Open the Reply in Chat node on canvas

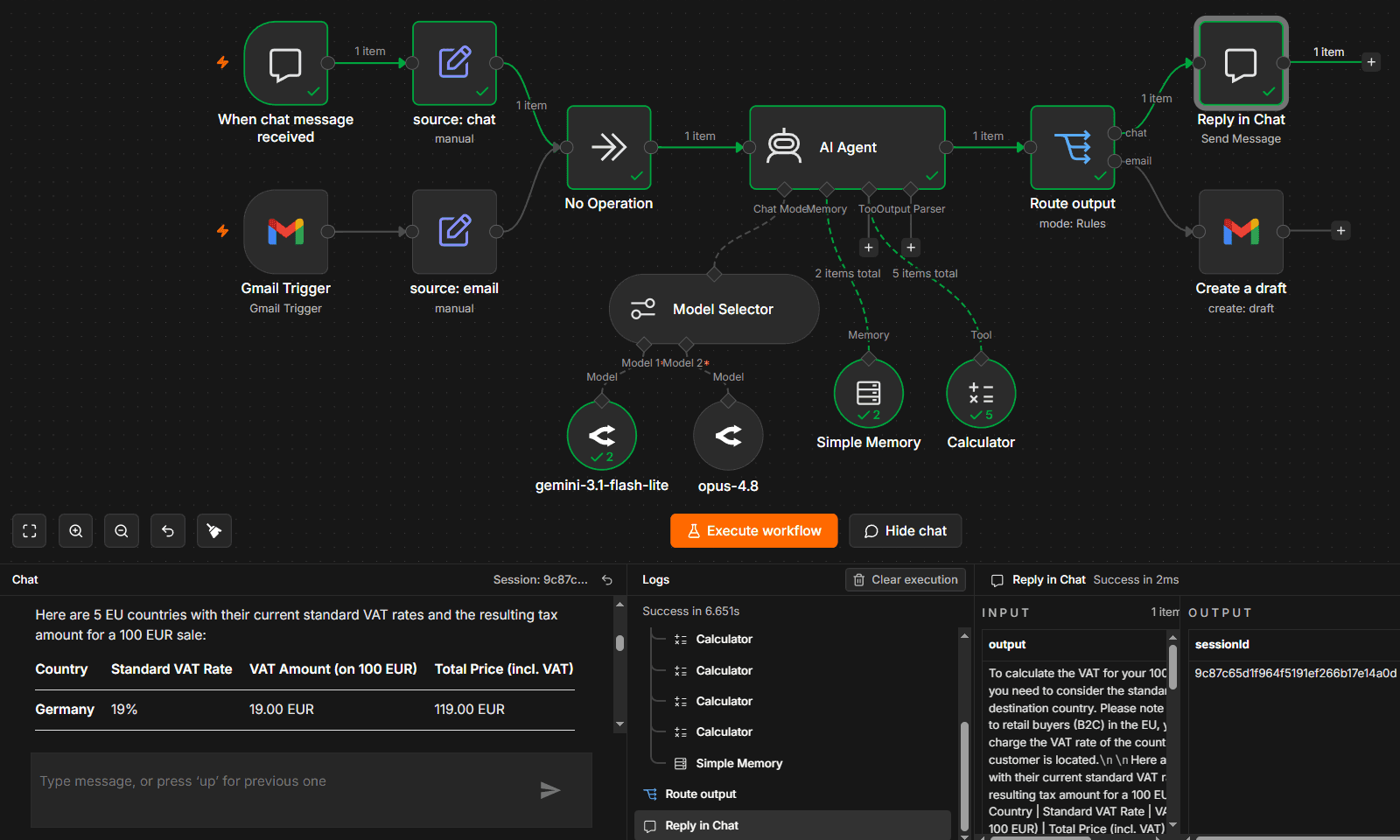point(1241,63)
